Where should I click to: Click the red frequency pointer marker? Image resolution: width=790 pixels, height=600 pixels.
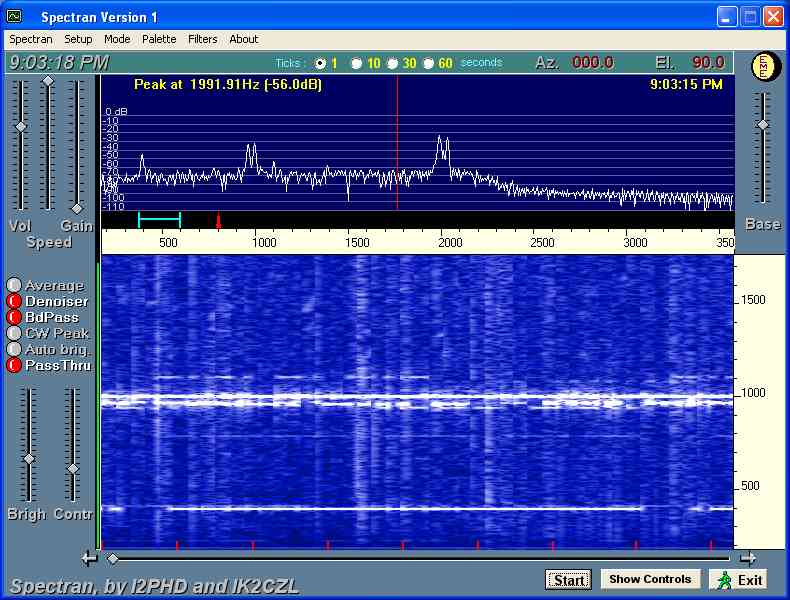(x=219, y=220)
